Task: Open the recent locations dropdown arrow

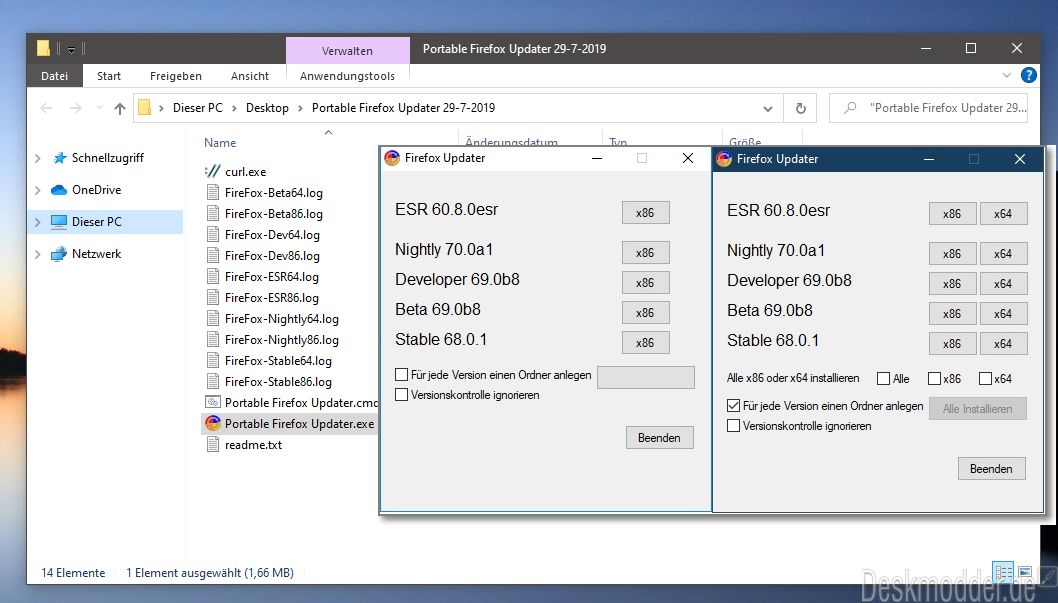Action: 99,108
